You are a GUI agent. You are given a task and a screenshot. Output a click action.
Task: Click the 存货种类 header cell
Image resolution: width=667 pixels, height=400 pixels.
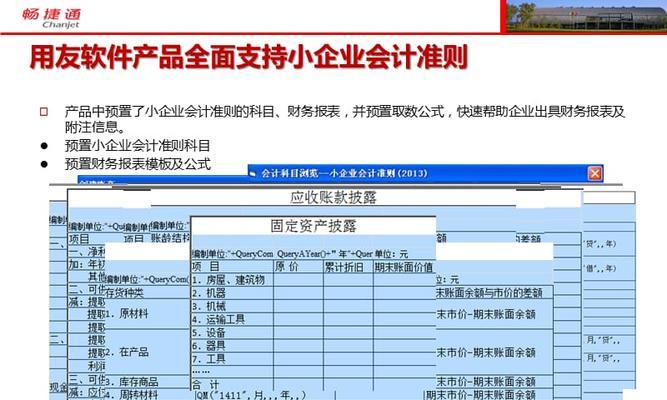pyautogui.click(x=146, y=293)
